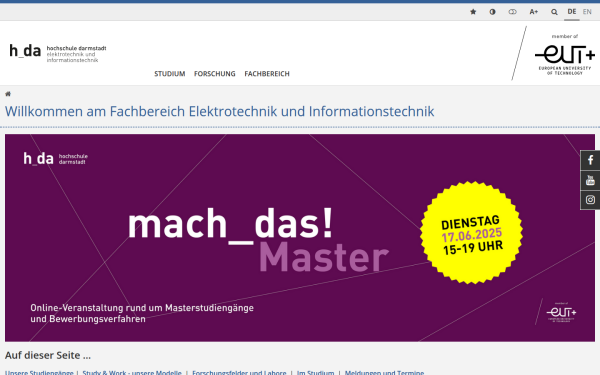600x375 pixels.
Task: Click the 'Auf dieser Seite ...' heading
Action: (48, 355)
